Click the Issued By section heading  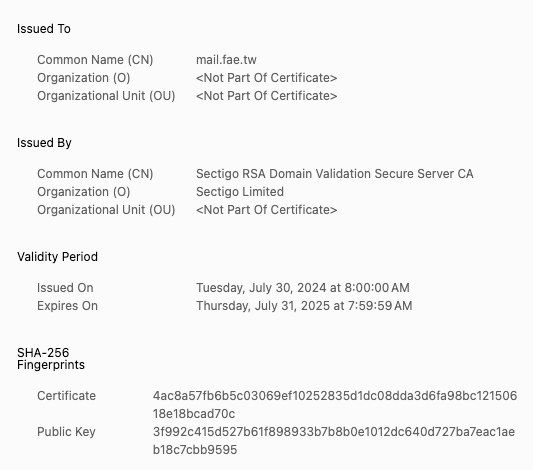point(44,143)
